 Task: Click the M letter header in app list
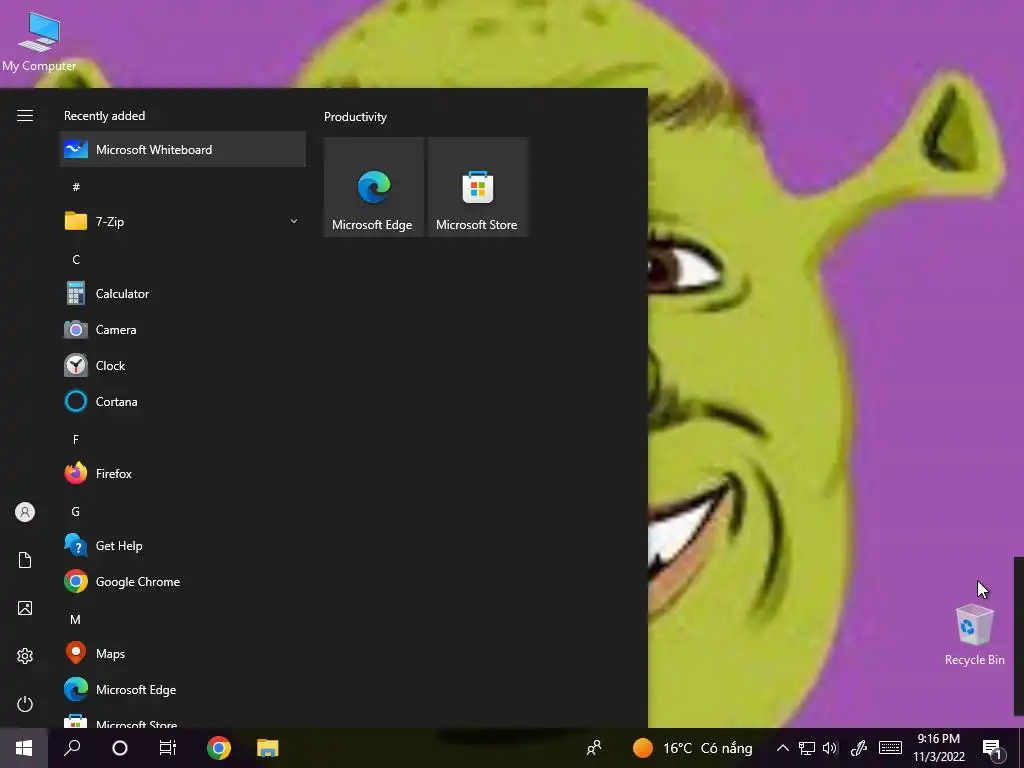(76, 619)
